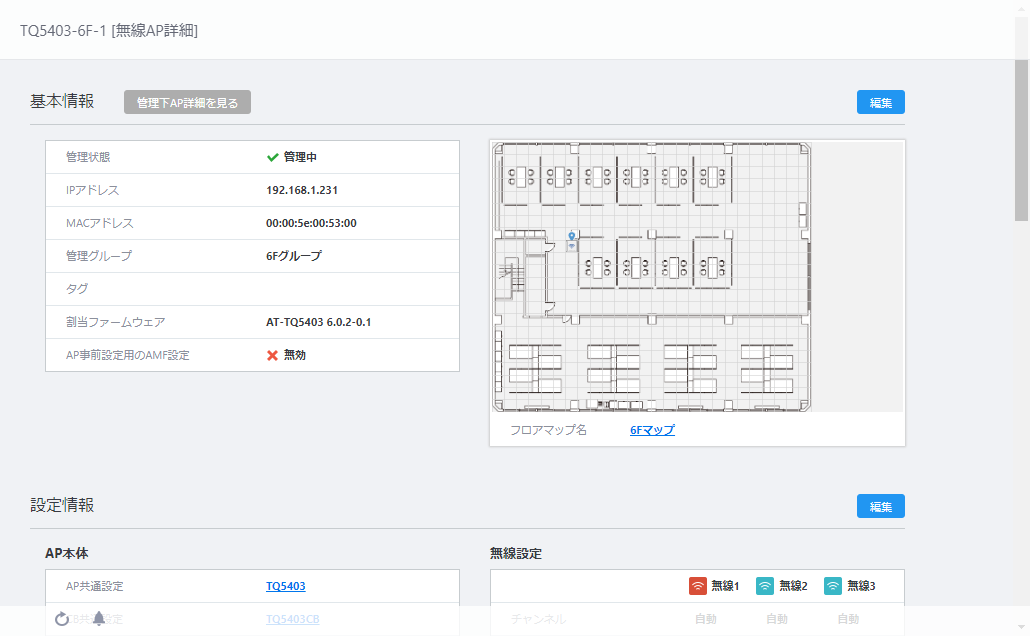The image size is (1030, 636).
Task: Select IP address value 192.168.1.231
Action: pos(302,191)
